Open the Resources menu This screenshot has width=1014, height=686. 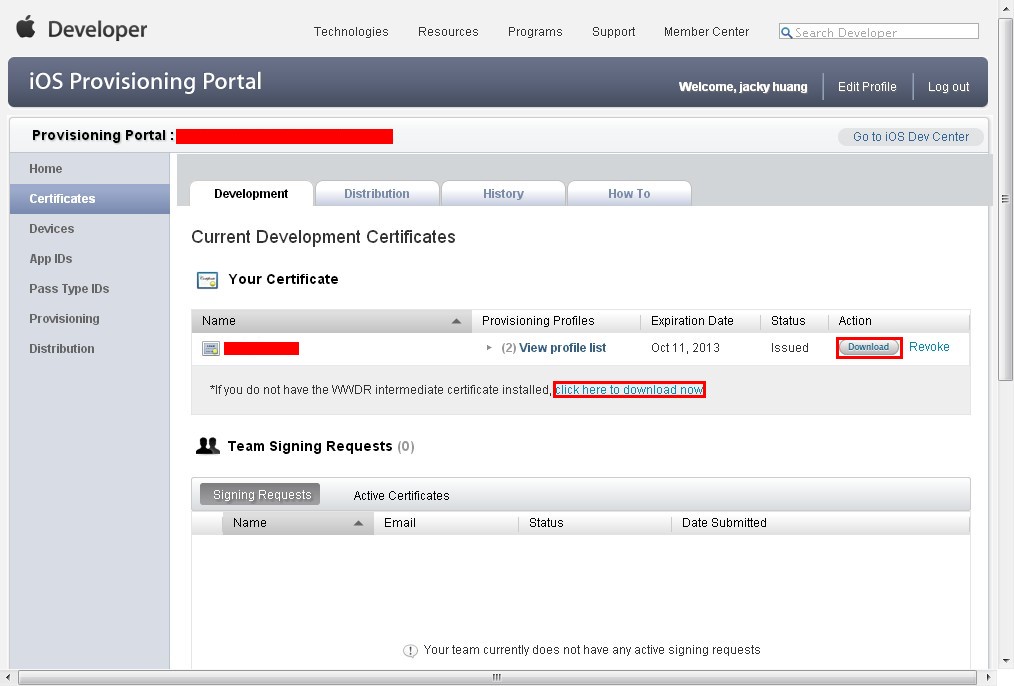448,32
